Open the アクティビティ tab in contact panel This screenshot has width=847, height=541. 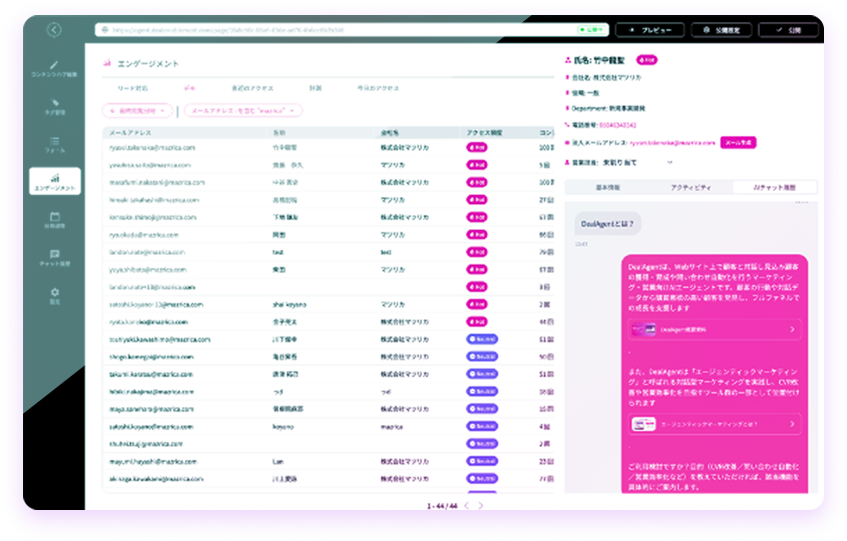pyautogui.click(x=691, y=187)
